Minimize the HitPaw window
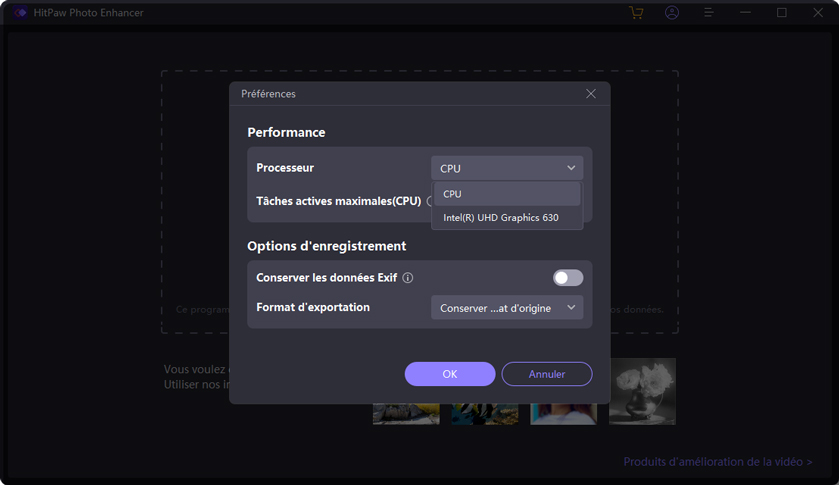The width and height of the screenshot is (839, 485). pyautogui.click(x=745, y=12)
